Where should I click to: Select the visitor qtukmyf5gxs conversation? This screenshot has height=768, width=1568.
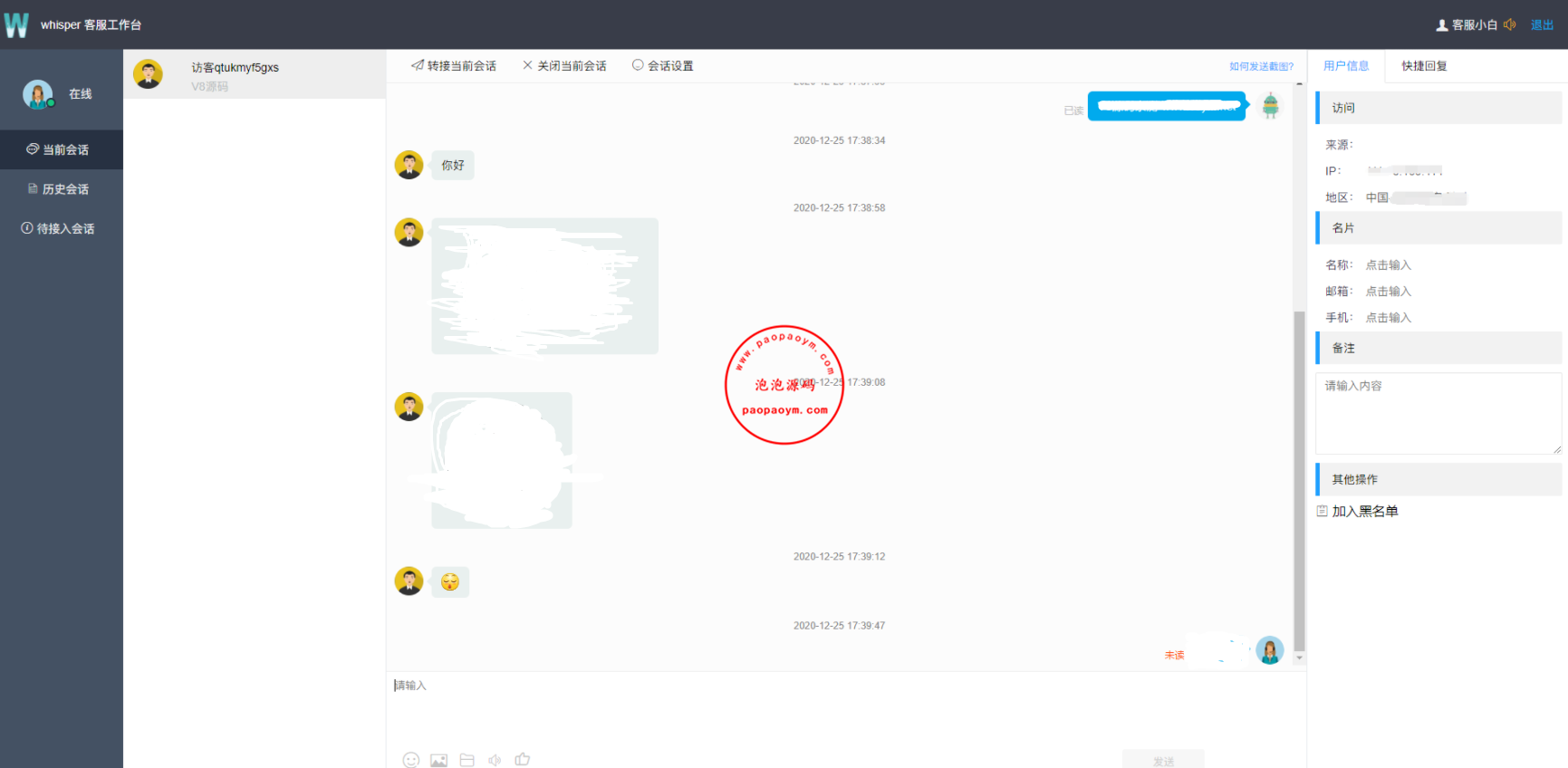(255, 74)
